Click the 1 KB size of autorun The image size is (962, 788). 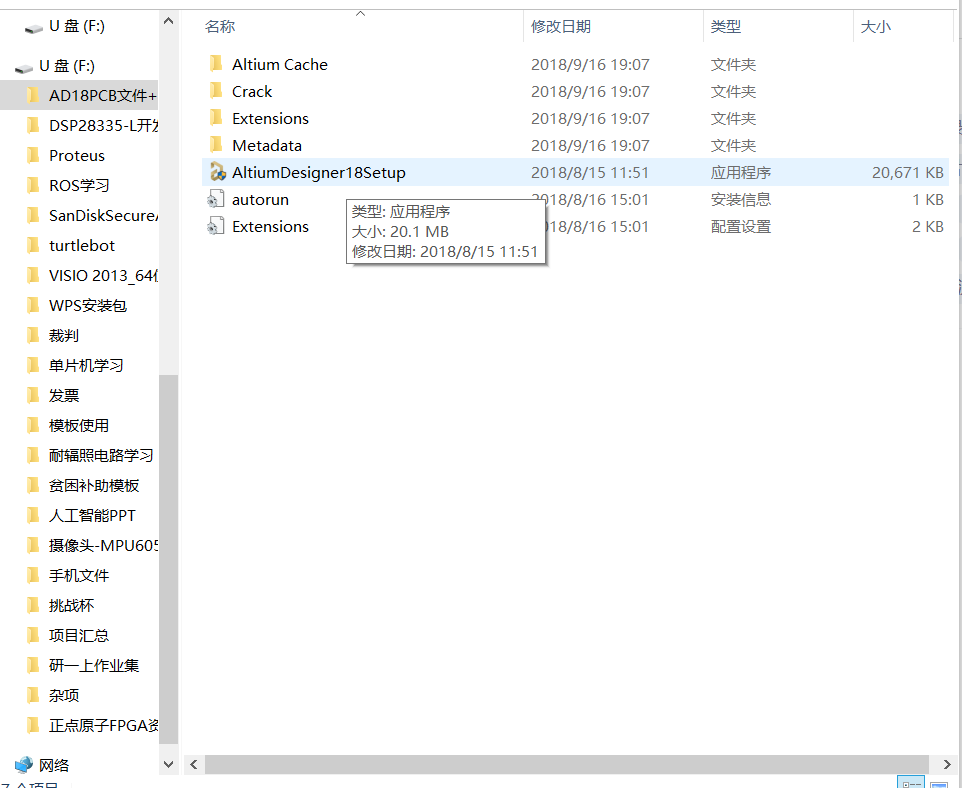(x=928, y=199)
